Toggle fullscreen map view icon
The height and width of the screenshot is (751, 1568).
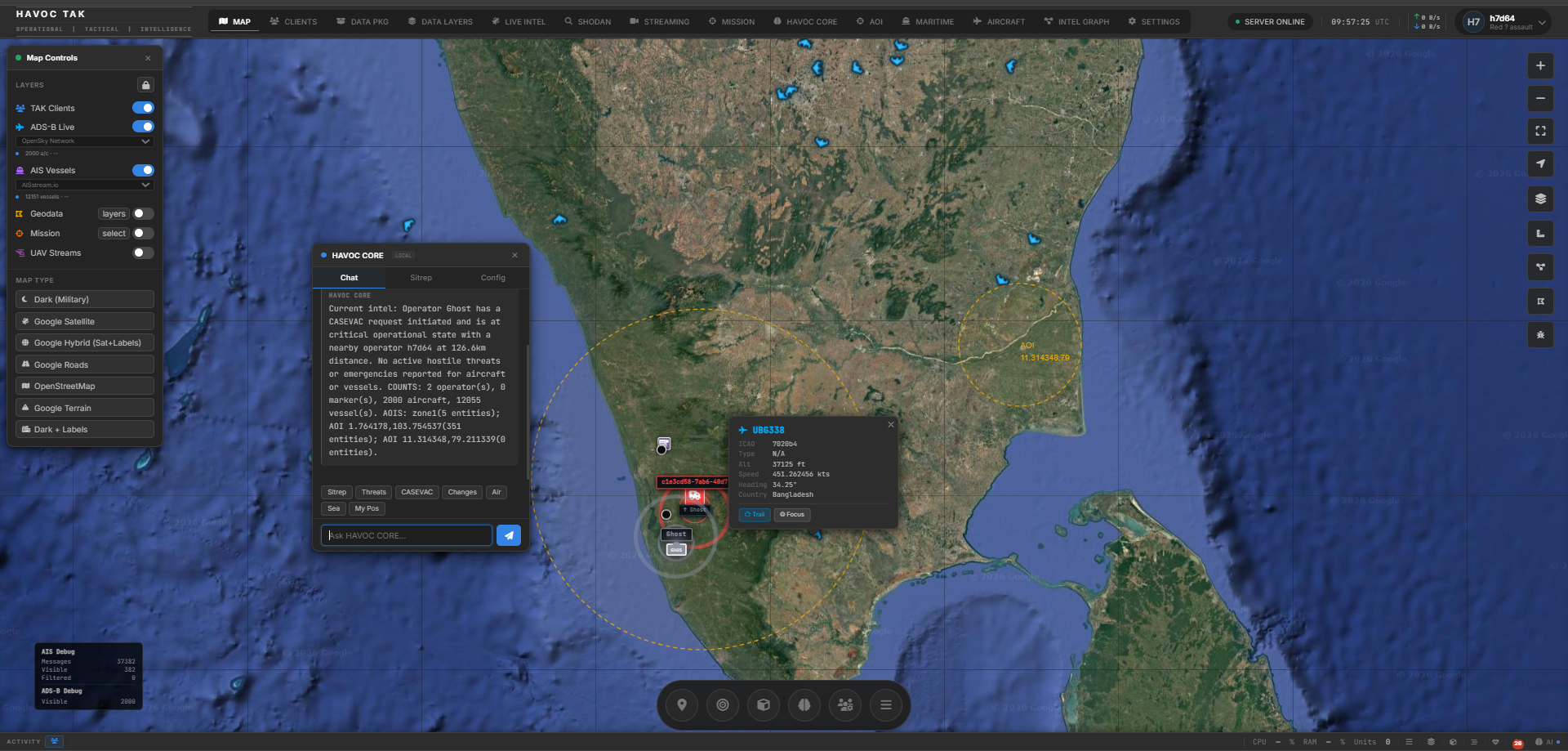tap(1540, 131)
